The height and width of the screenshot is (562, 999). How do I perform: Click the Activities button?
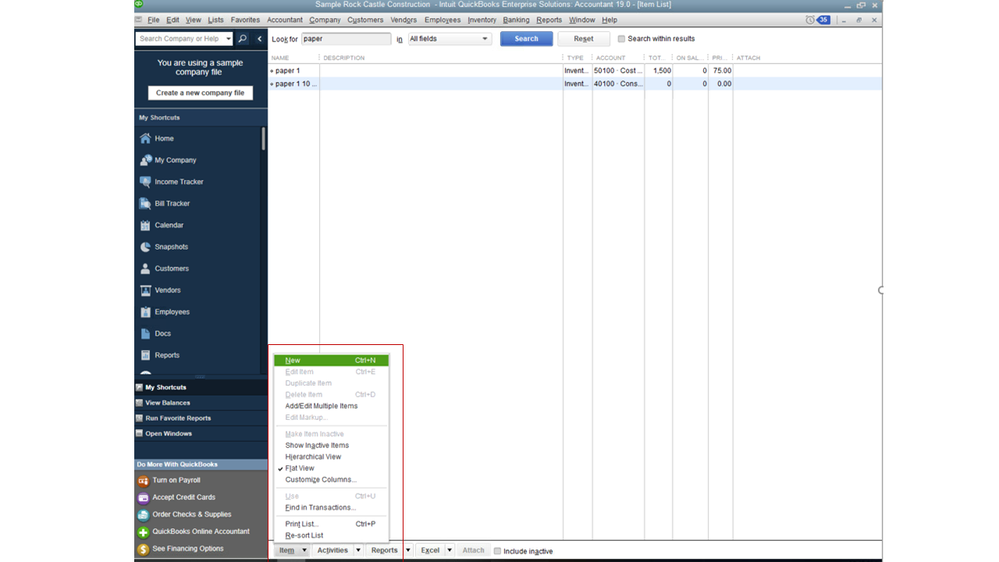pyautogui.click(x=333, y=551)
